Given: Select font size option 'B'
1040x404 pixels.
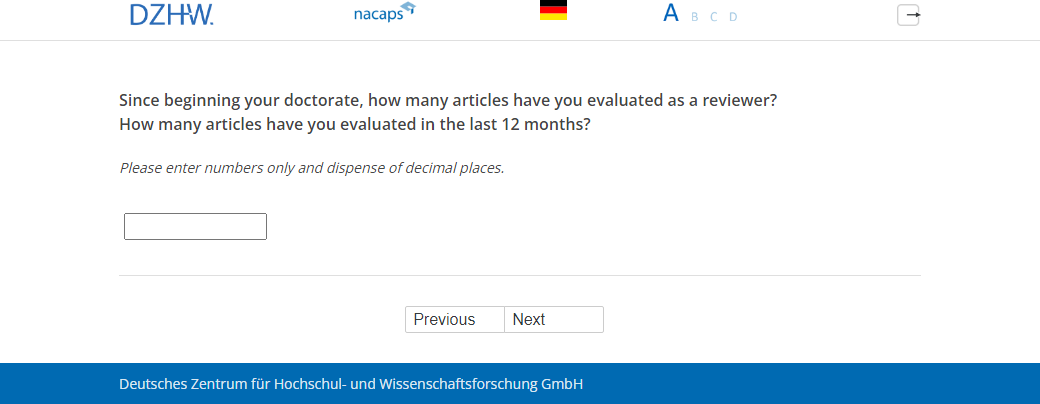Looking at the screenshot, I should click(695, 17).
